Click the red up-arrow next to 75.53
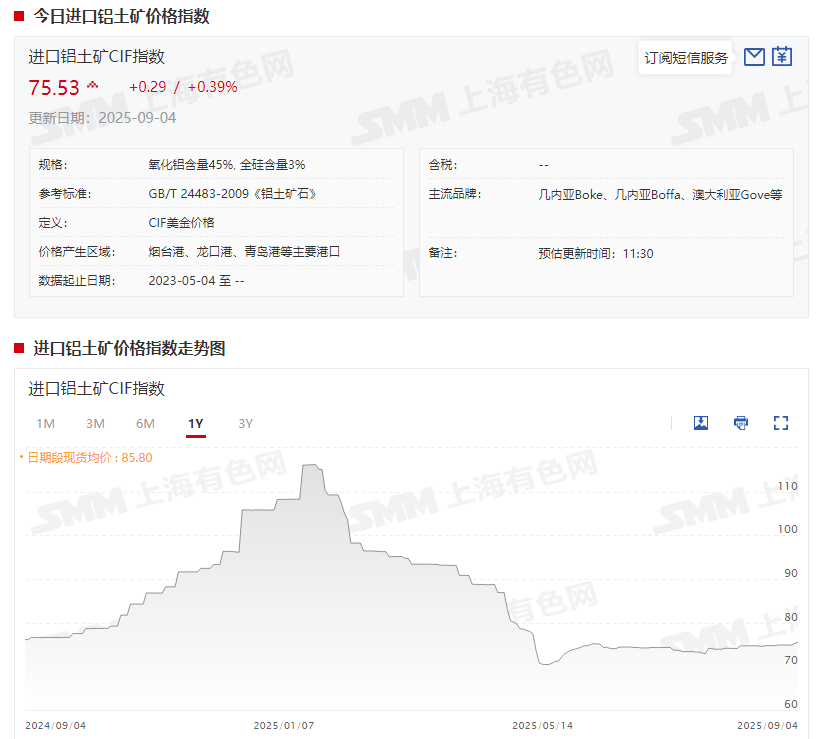 (x=93, y=86)
